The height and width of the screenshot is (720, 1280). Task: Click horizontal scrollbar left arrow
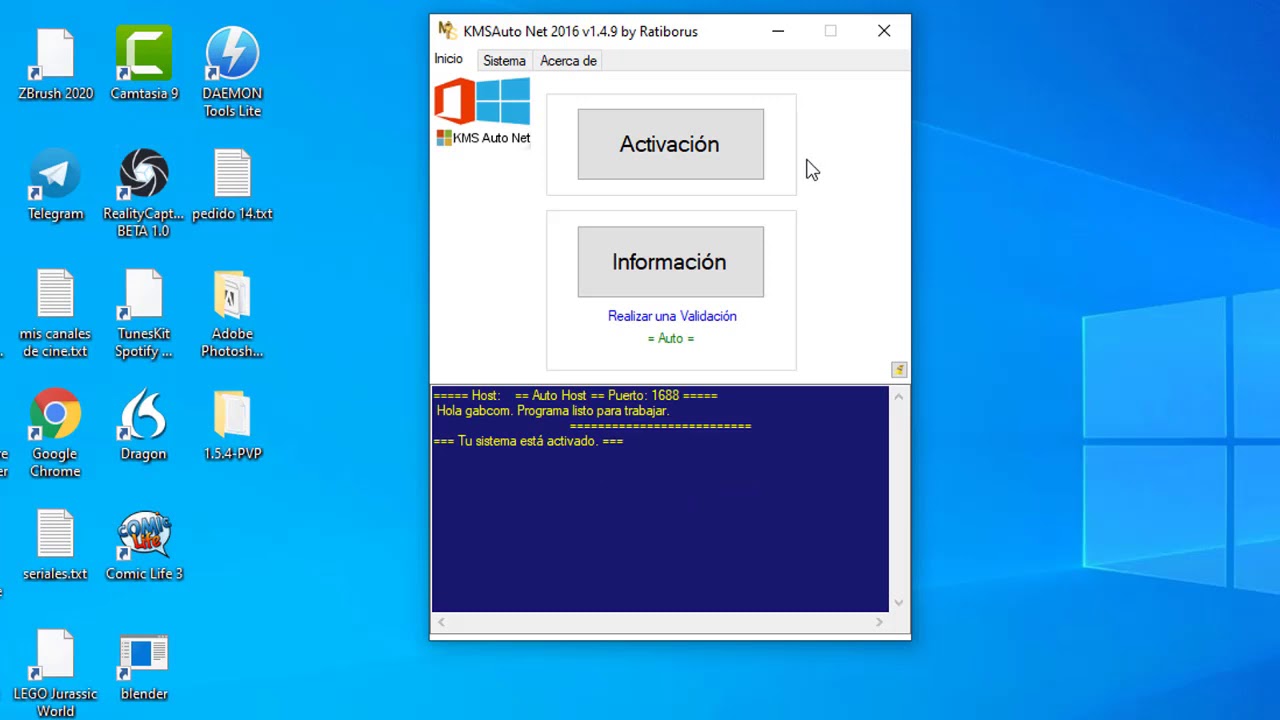[x=441, y=622]
